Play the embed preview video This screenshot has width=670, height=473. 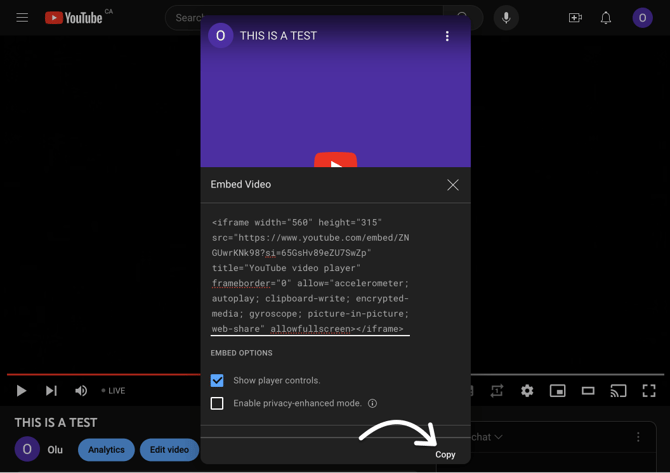pyautogui.click(x=335, y=160)
